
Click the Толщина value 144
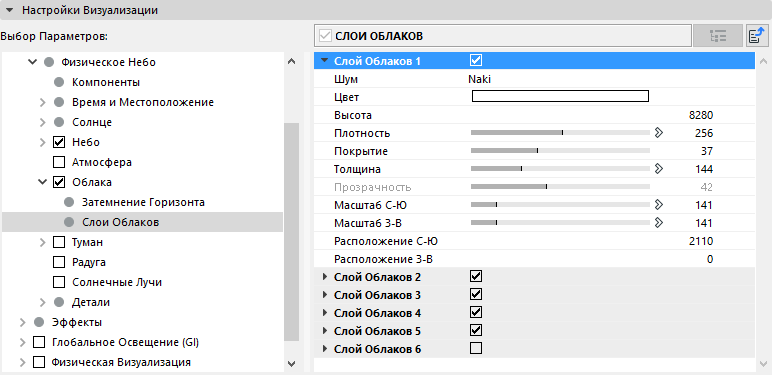[704, 169]
